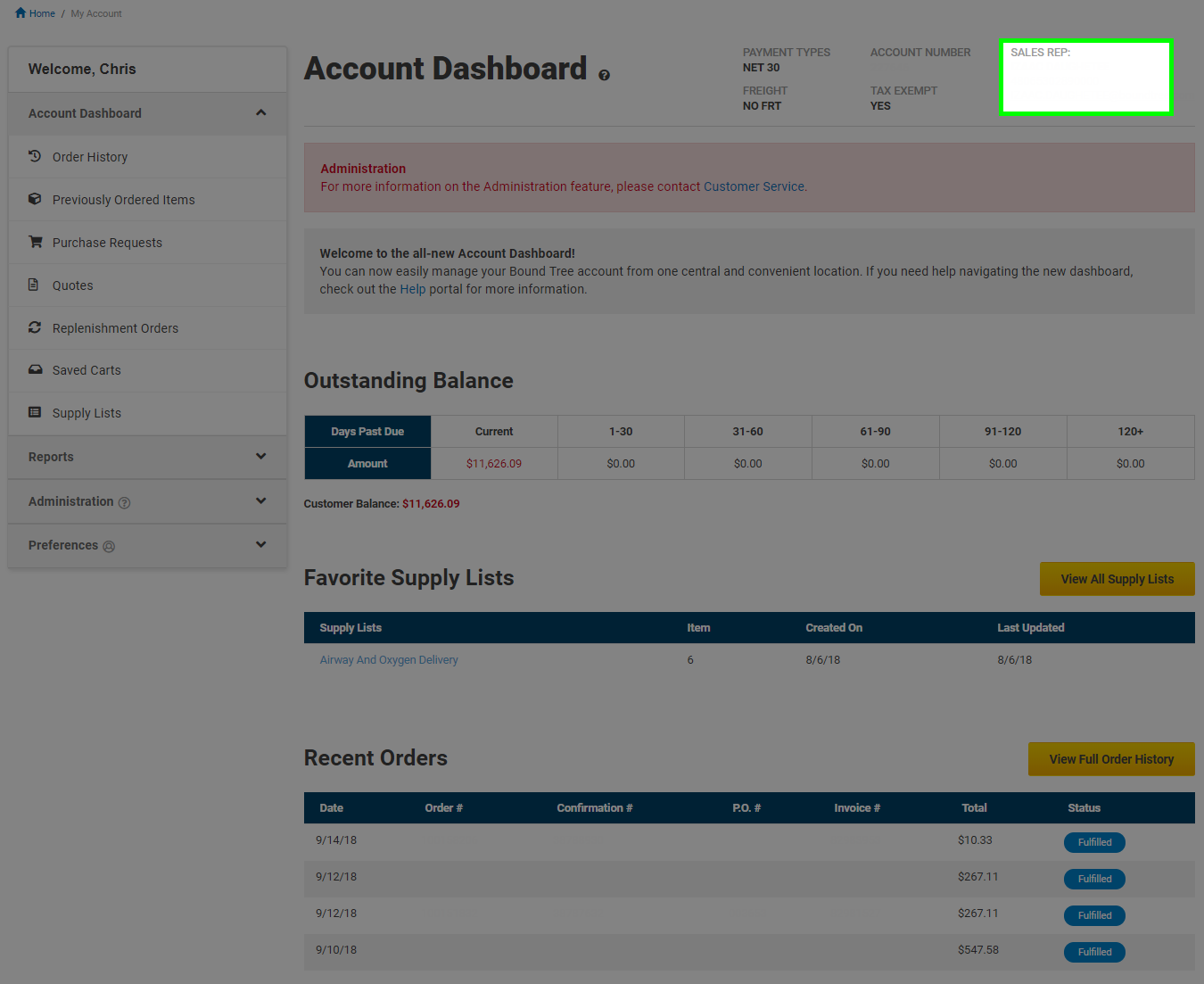
Task: Click the Purchase Requests shopping cart icon
Action: (x=35, y=242)
